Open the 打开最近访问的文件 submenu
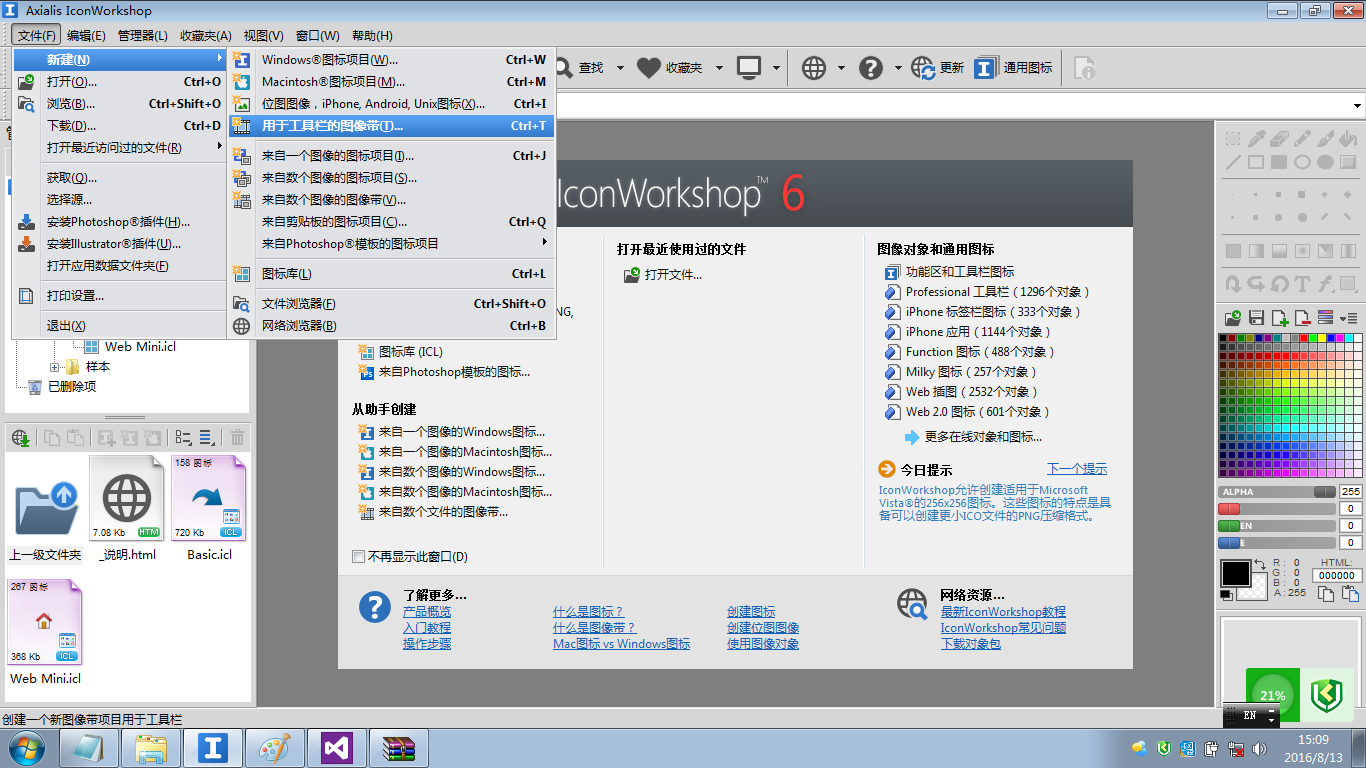The width and height of the screenshot is (1366, 768). (120, 148)
